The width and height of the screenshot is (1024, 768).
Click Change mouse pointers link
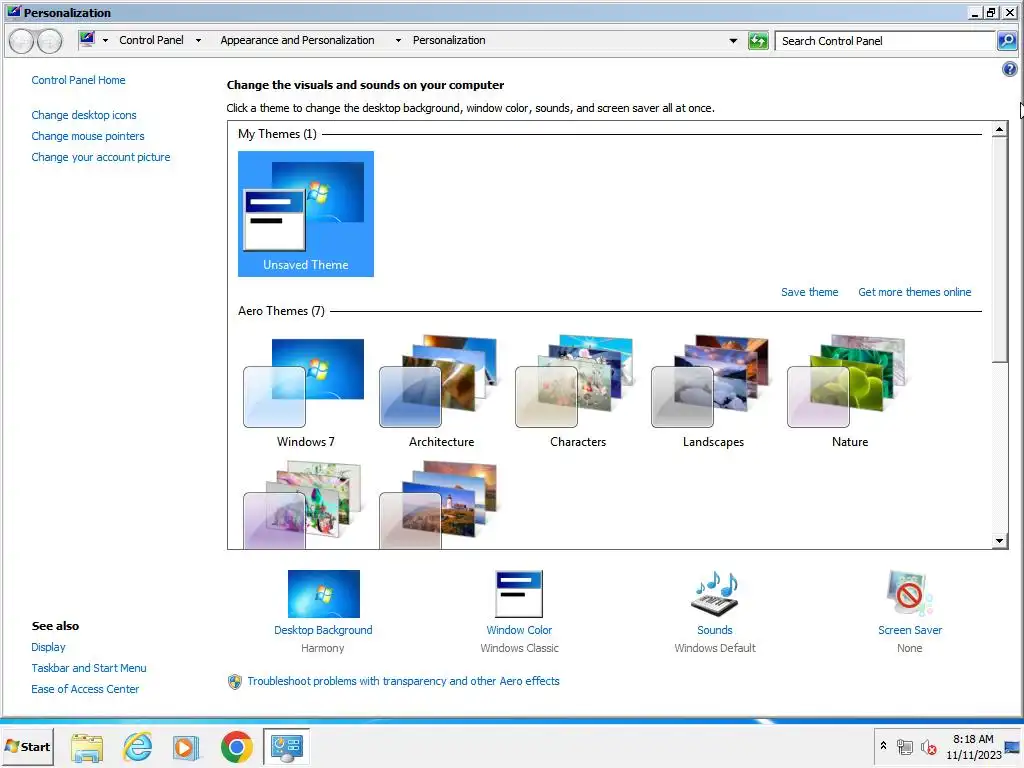pos(88,136)
